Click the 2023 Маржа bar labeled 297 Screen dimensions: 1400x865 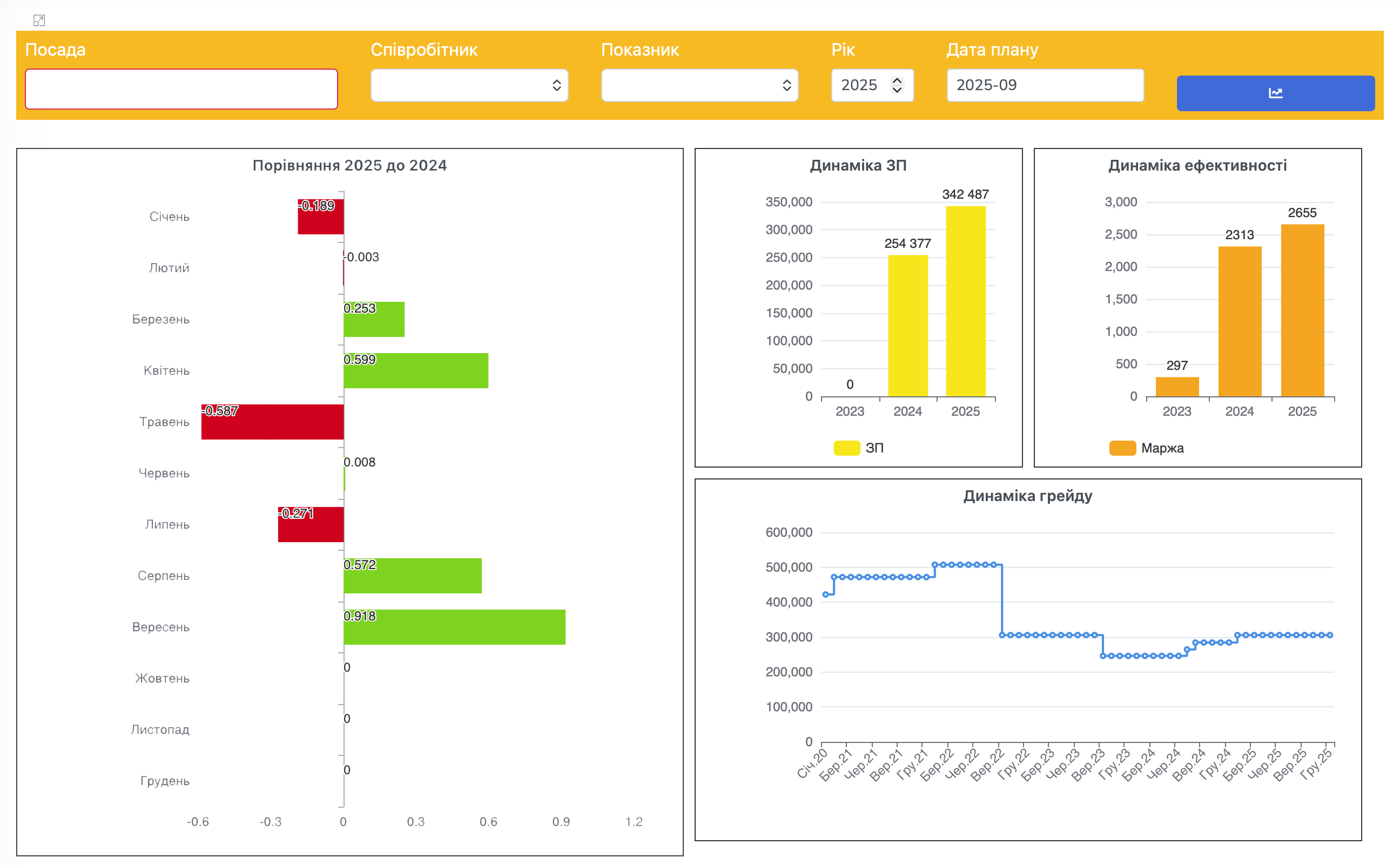pos(1177,387)
